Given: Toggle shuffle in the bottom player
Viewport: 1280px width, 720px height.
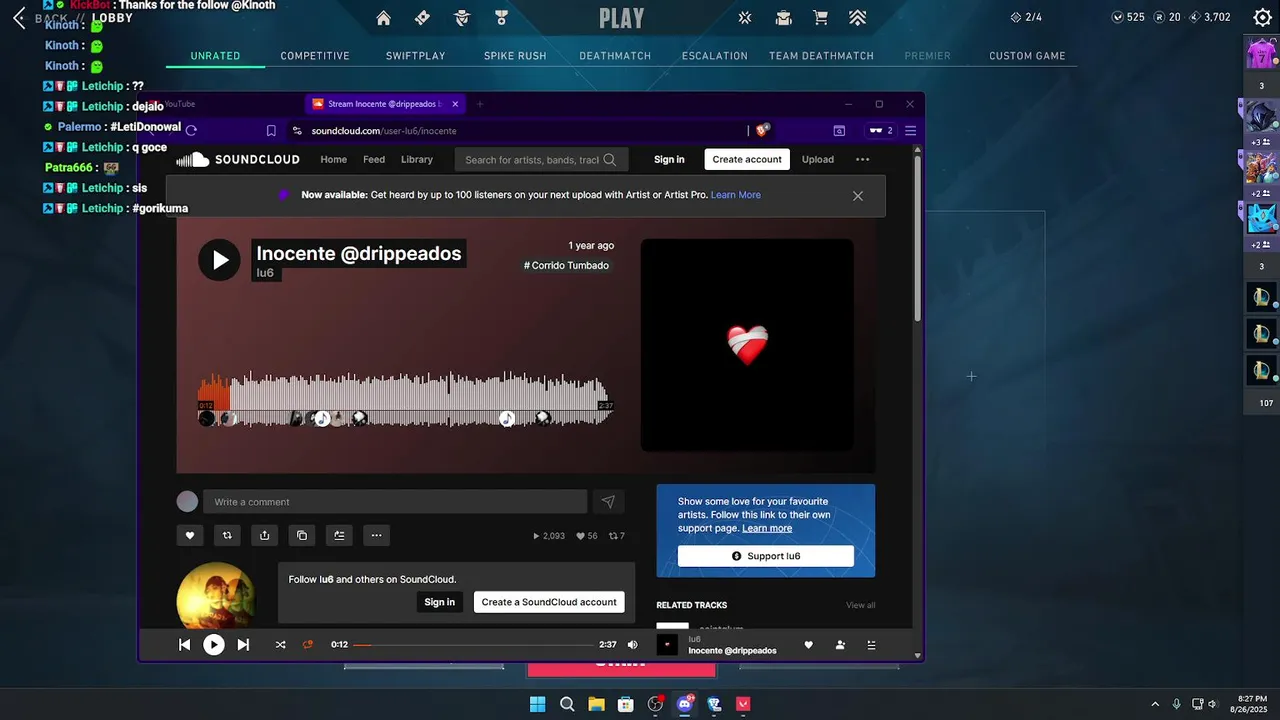Looking at the screenshot, I should pyautogui.click(x=280, y=645).
